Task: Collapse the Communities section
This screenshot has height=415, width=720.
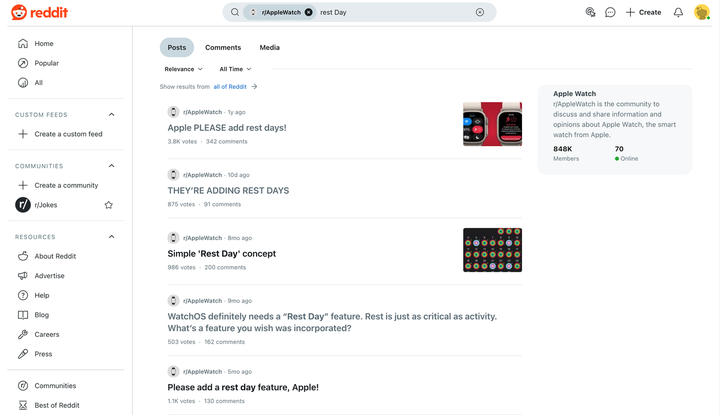Action: (111, 166)
